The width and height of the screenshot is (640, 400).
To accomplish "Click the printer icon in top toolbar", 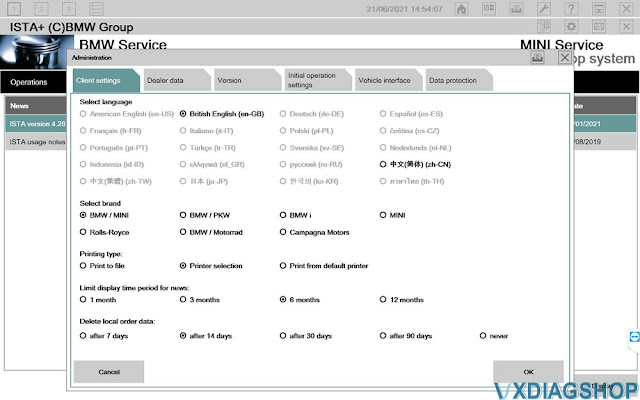I will point(516,9).
